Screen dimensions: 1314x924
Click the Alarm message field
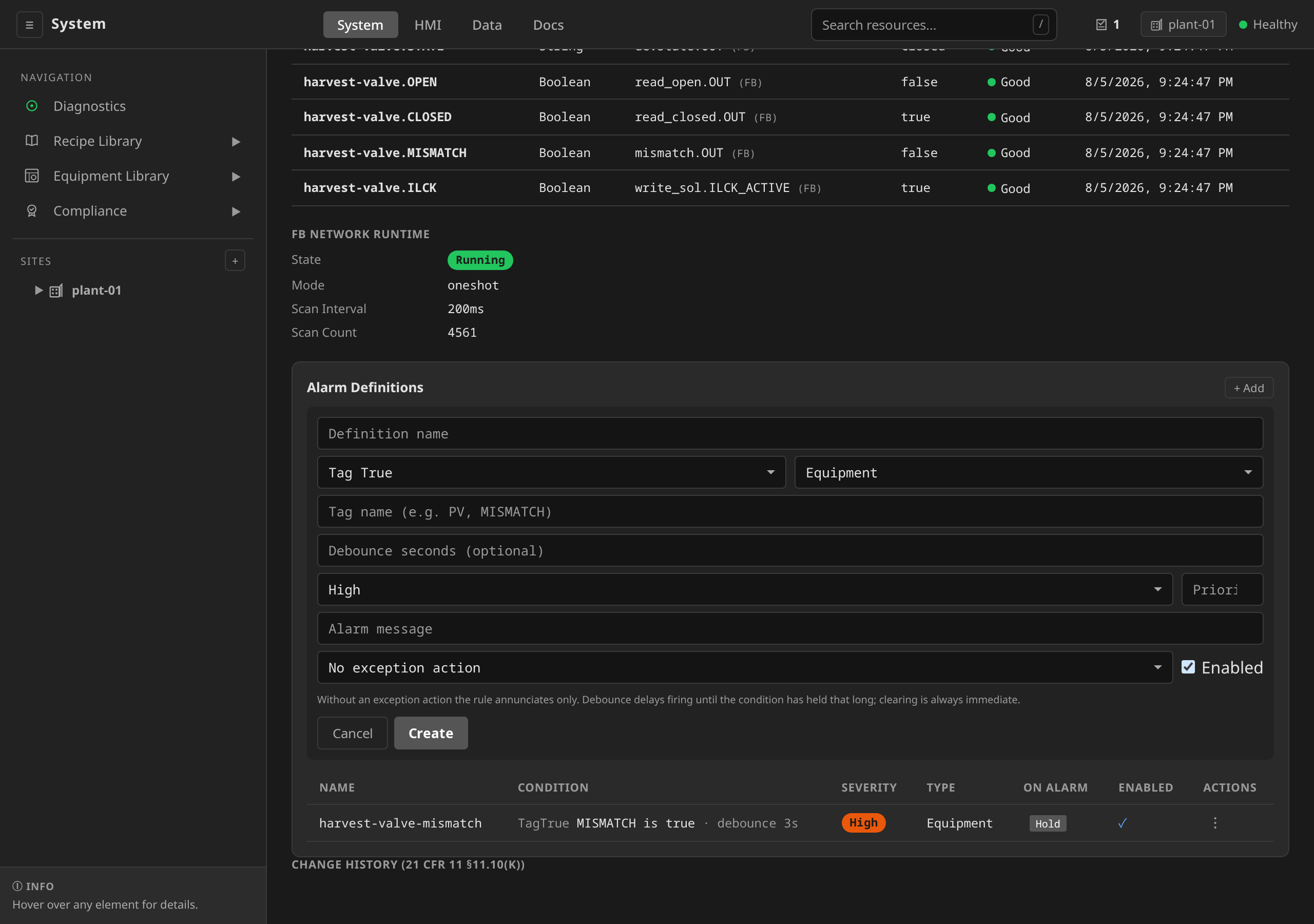[790, 628]
